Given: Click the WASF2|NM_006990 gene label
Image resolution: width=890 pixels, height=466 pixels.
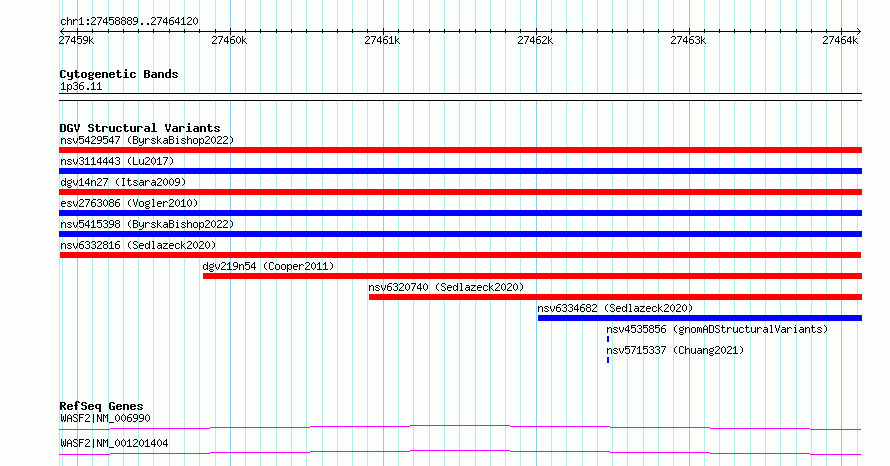Looking at the screenshot, I should pyautogui.click(x=105, y=418).
